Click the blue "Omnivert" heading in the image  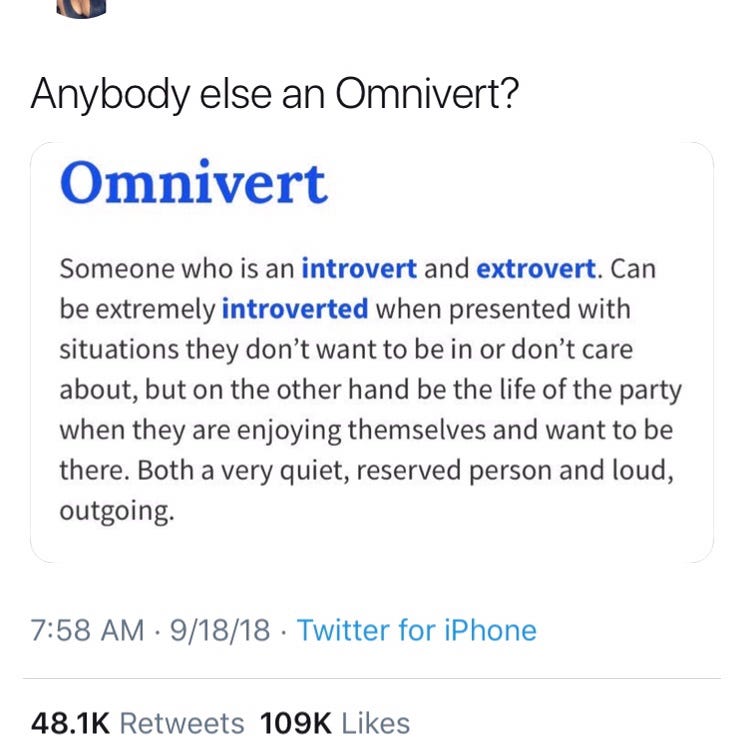click(193, 183)
